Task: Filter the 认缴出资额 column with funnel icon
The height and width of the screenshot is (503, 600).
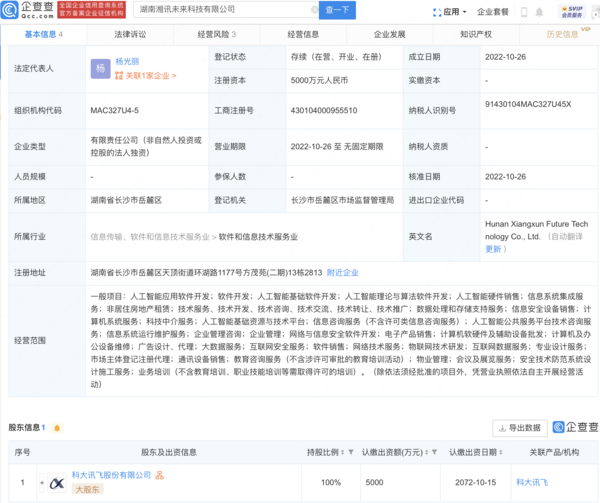Action: pyautogui.click(x=435, y=452)
